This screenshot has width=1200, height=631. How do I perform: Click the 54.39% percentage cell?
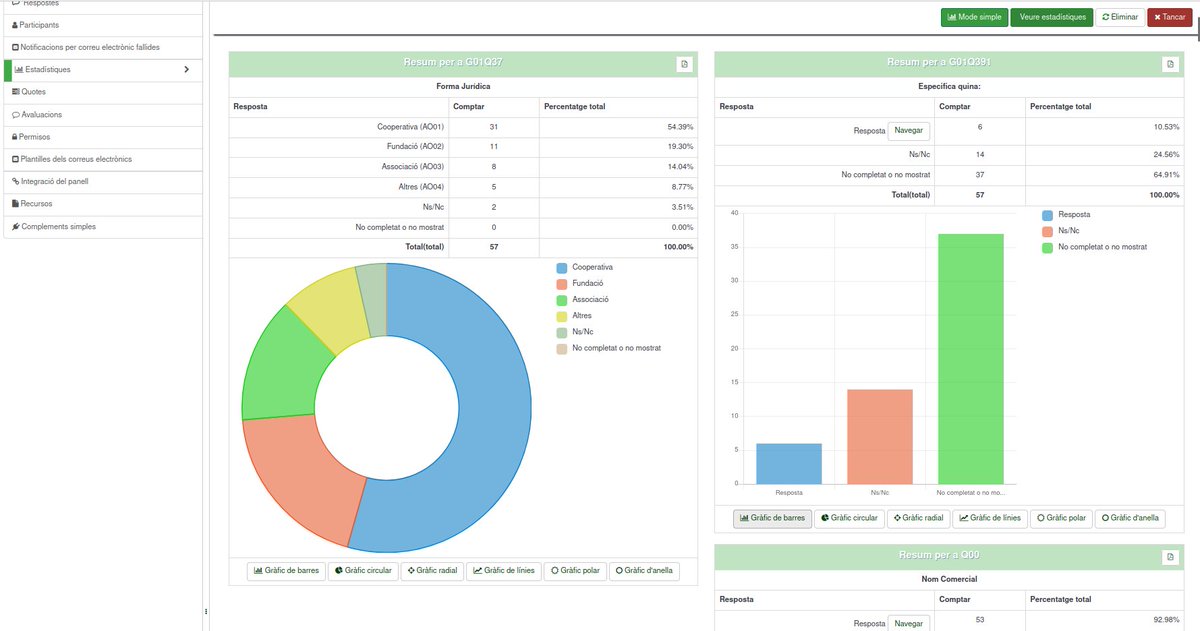[x=618, y=127]
